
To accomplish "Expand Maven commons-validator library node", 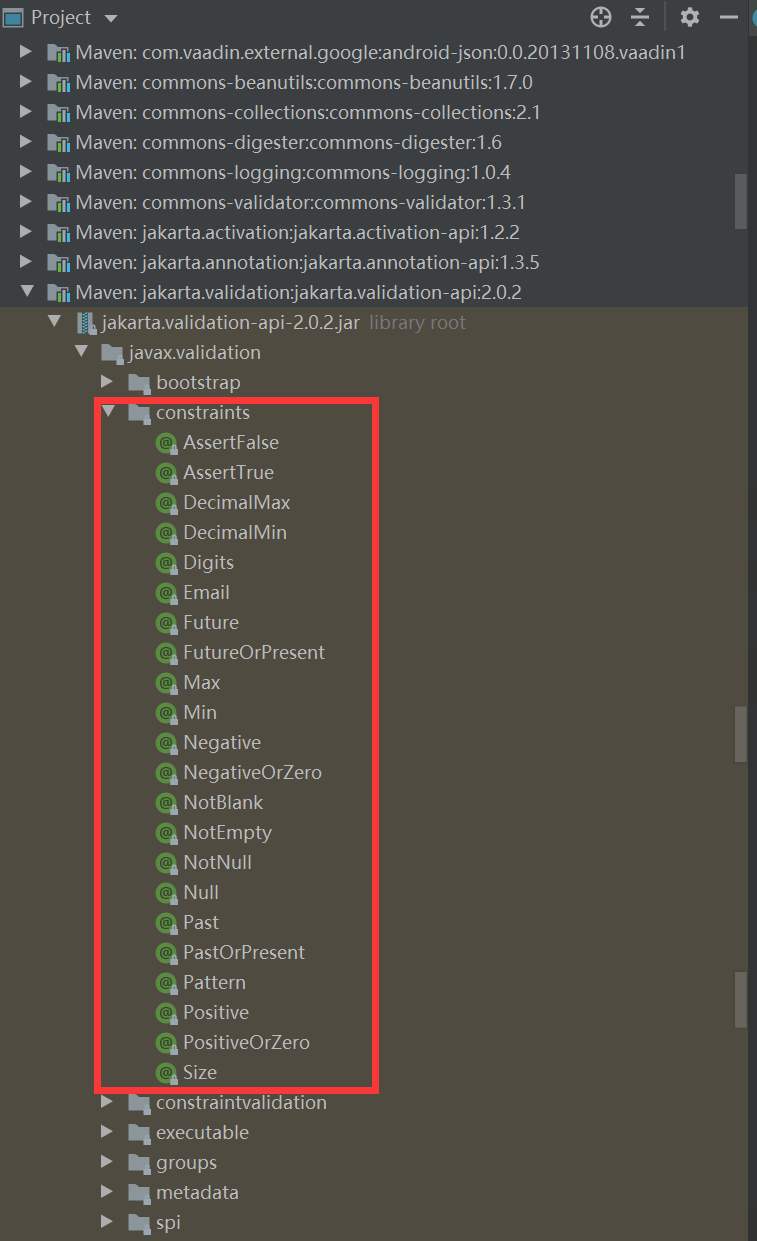I will tap(27, 202).
